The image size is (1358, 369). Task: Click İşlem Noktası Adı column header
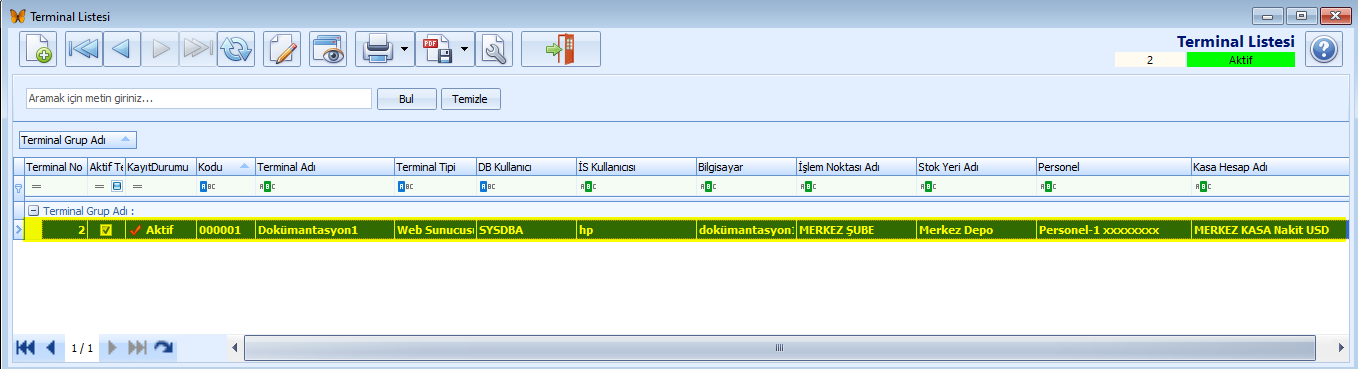pos(856,166)
